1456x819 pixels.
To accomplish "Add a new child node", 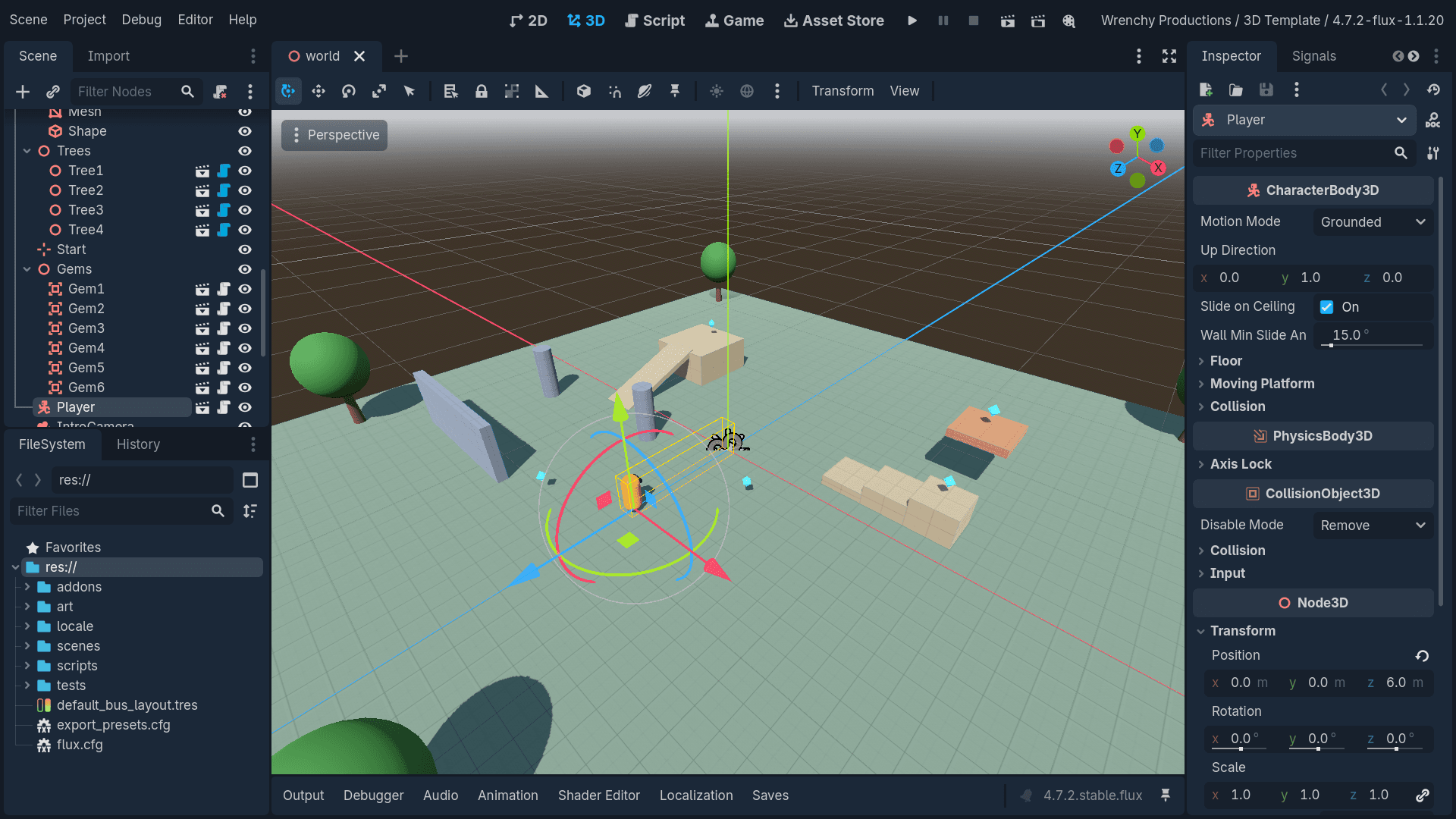I will 23,92.
